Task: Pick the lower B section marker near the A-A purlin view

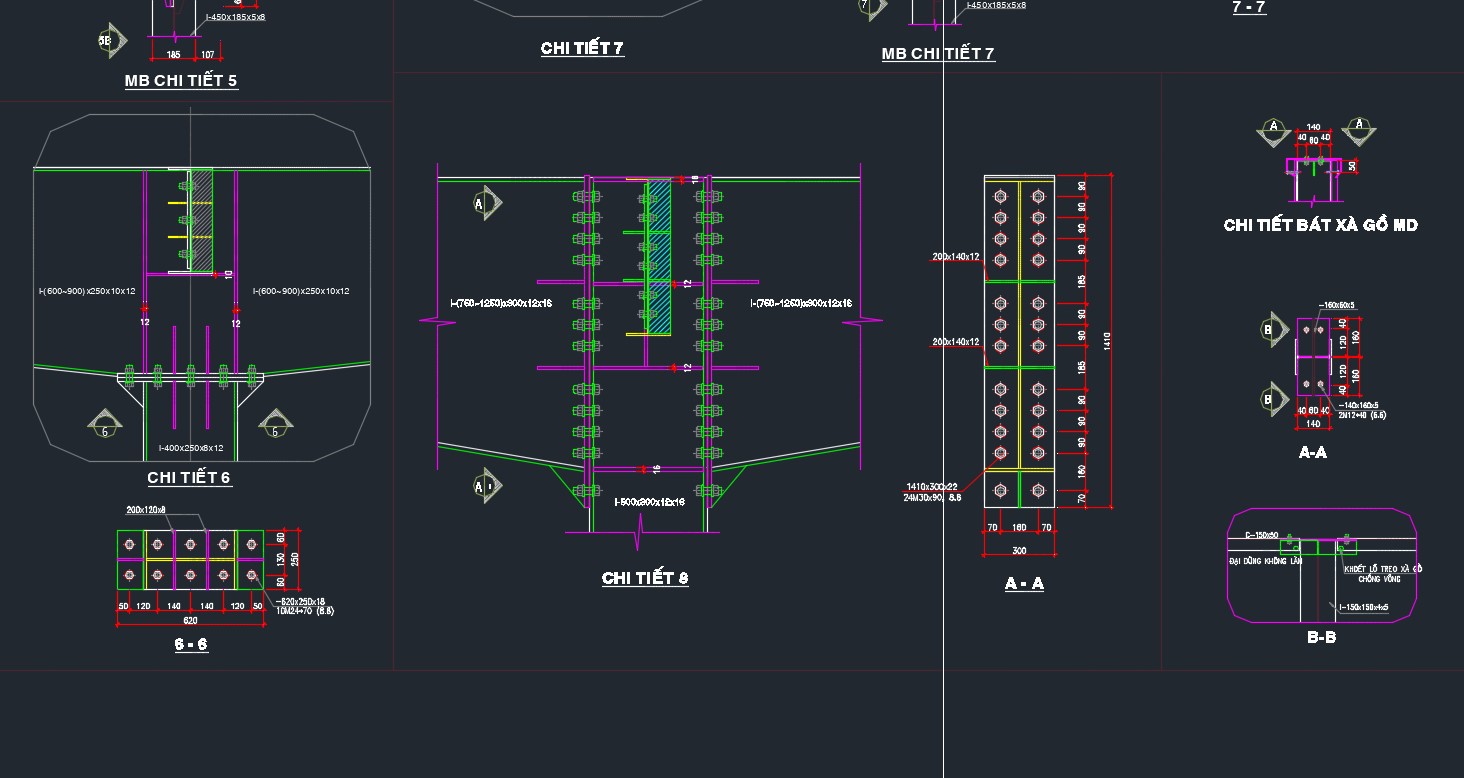Action: pyautogui.click(x=1272, y=398)
